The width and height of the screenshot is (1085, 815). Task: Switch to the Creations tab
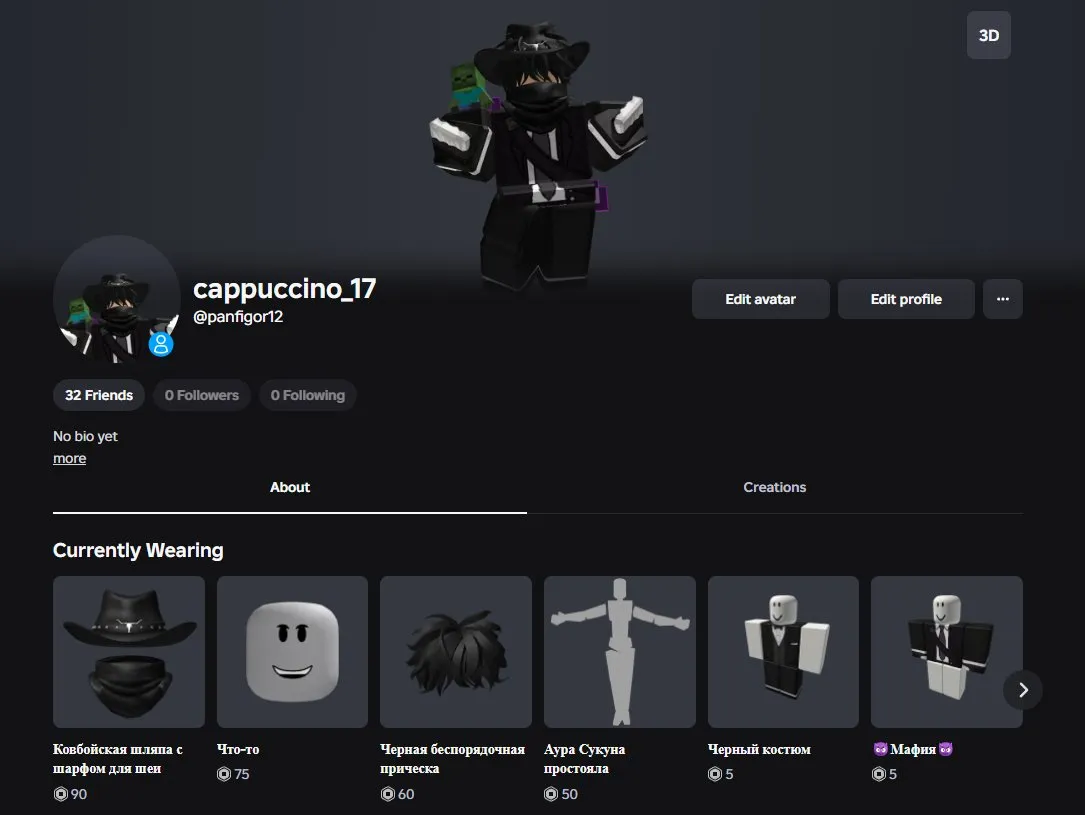pyautogui.click(x=774, y=487)
